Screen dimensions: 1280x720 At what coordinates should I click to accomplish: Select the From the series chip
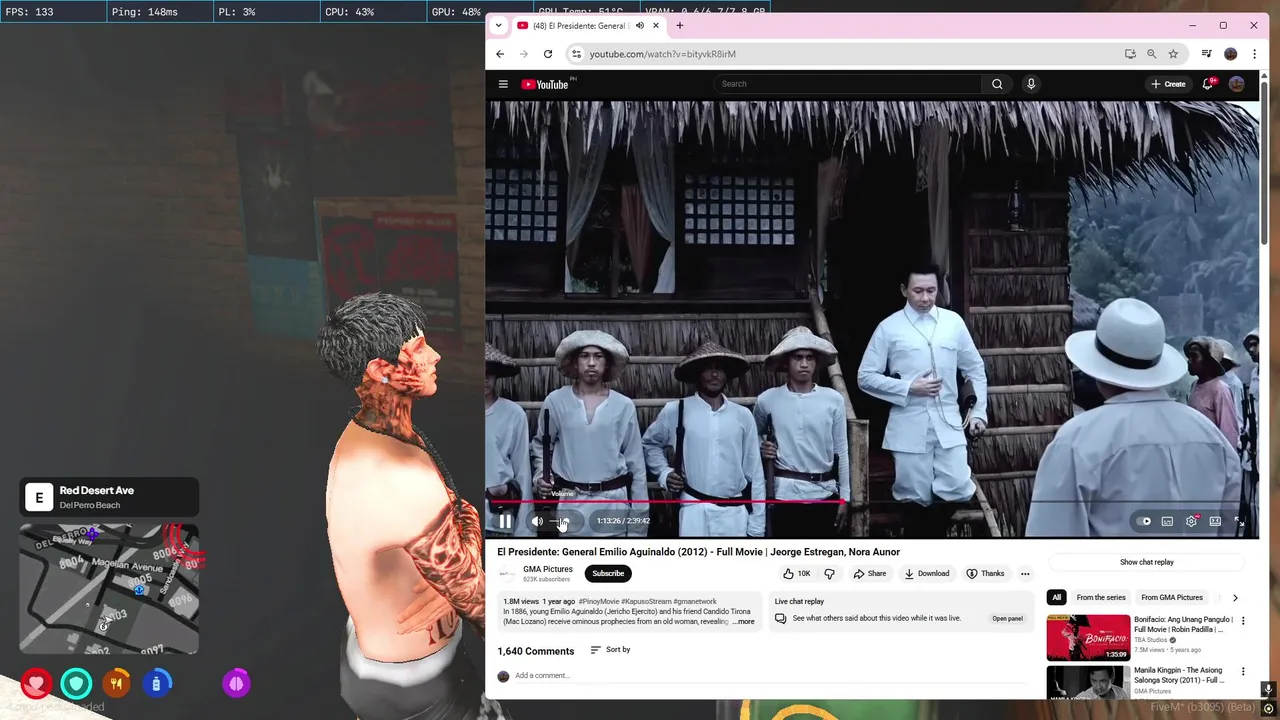tap(1101, 598)
